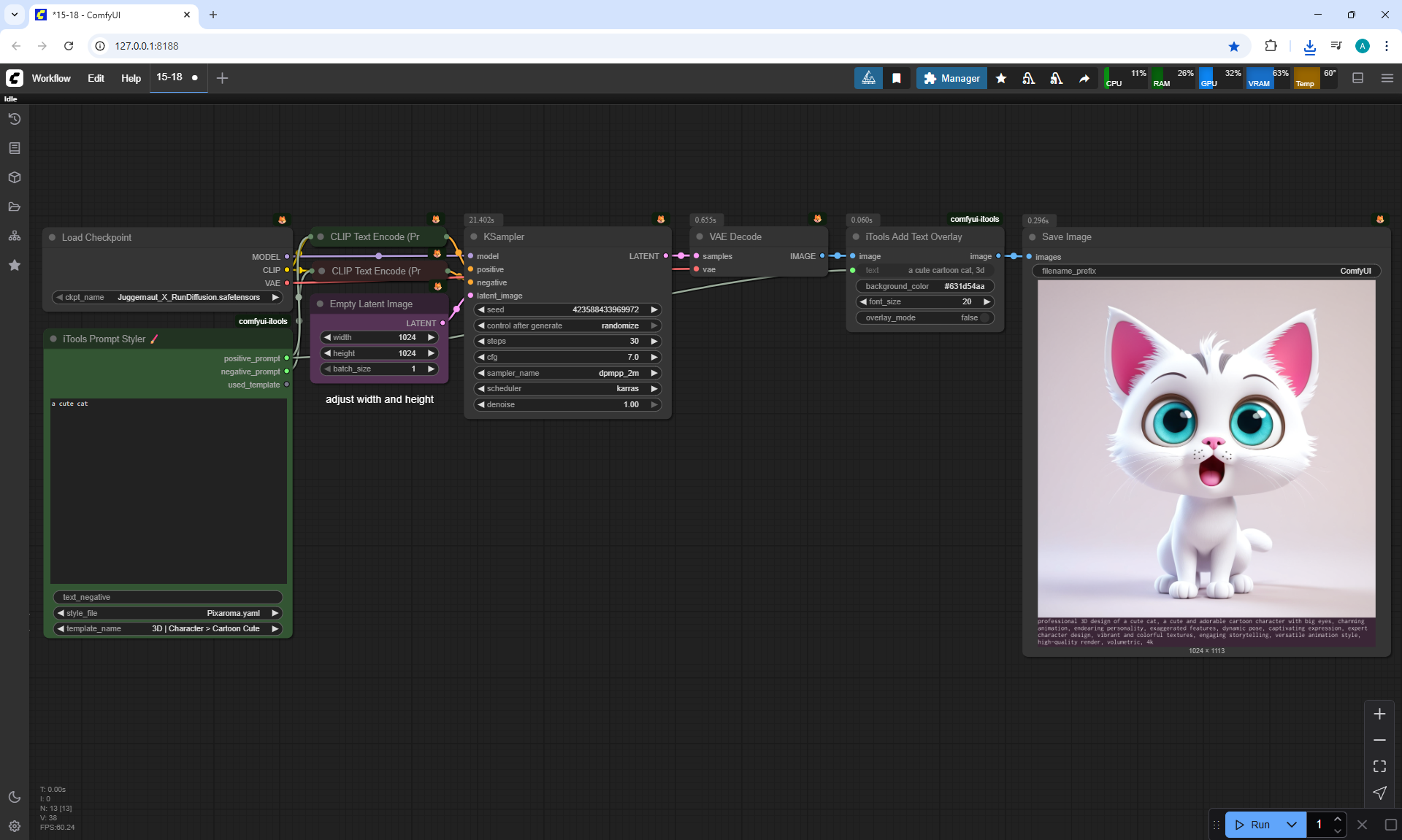
Task: Toggle collapse dot on Save Image node
Action: coord(1033,236)
